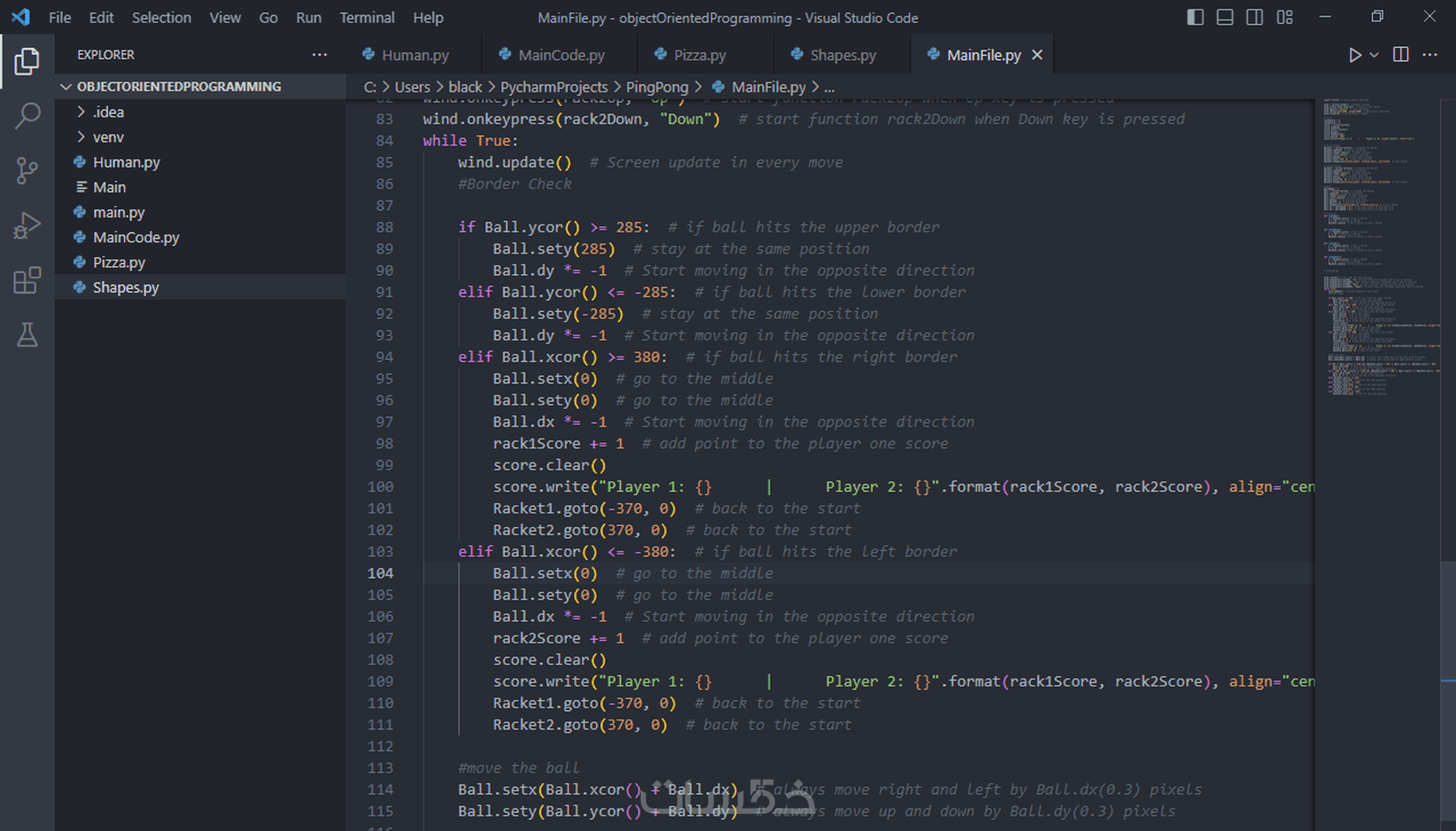Open the Explorer view in activity bar
The height and width of the screenshot is (831, 1456).
click(27, 61)
